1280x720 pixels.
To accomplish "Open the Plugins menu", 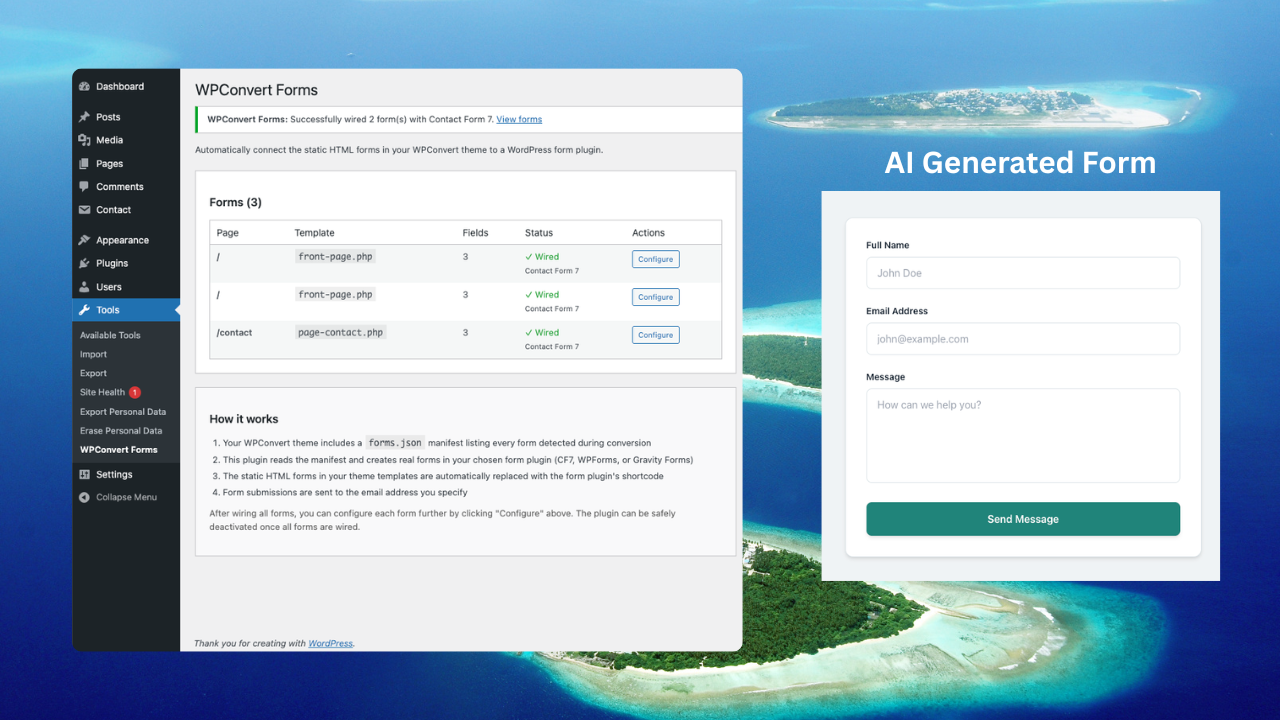I will [126, 263].
